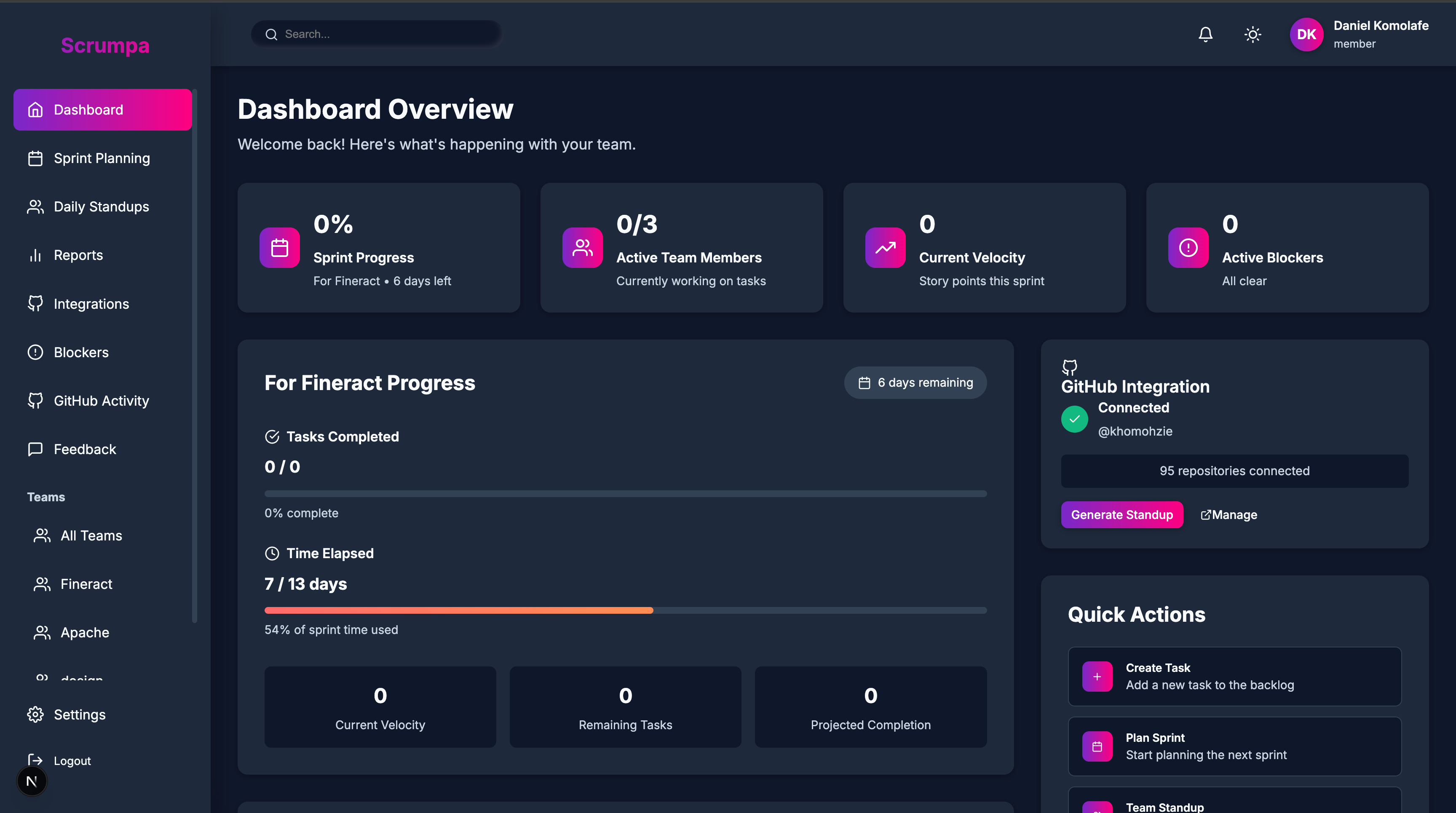
Task: Click the Time Elapsed progress bar
Action: click(625, 610)
